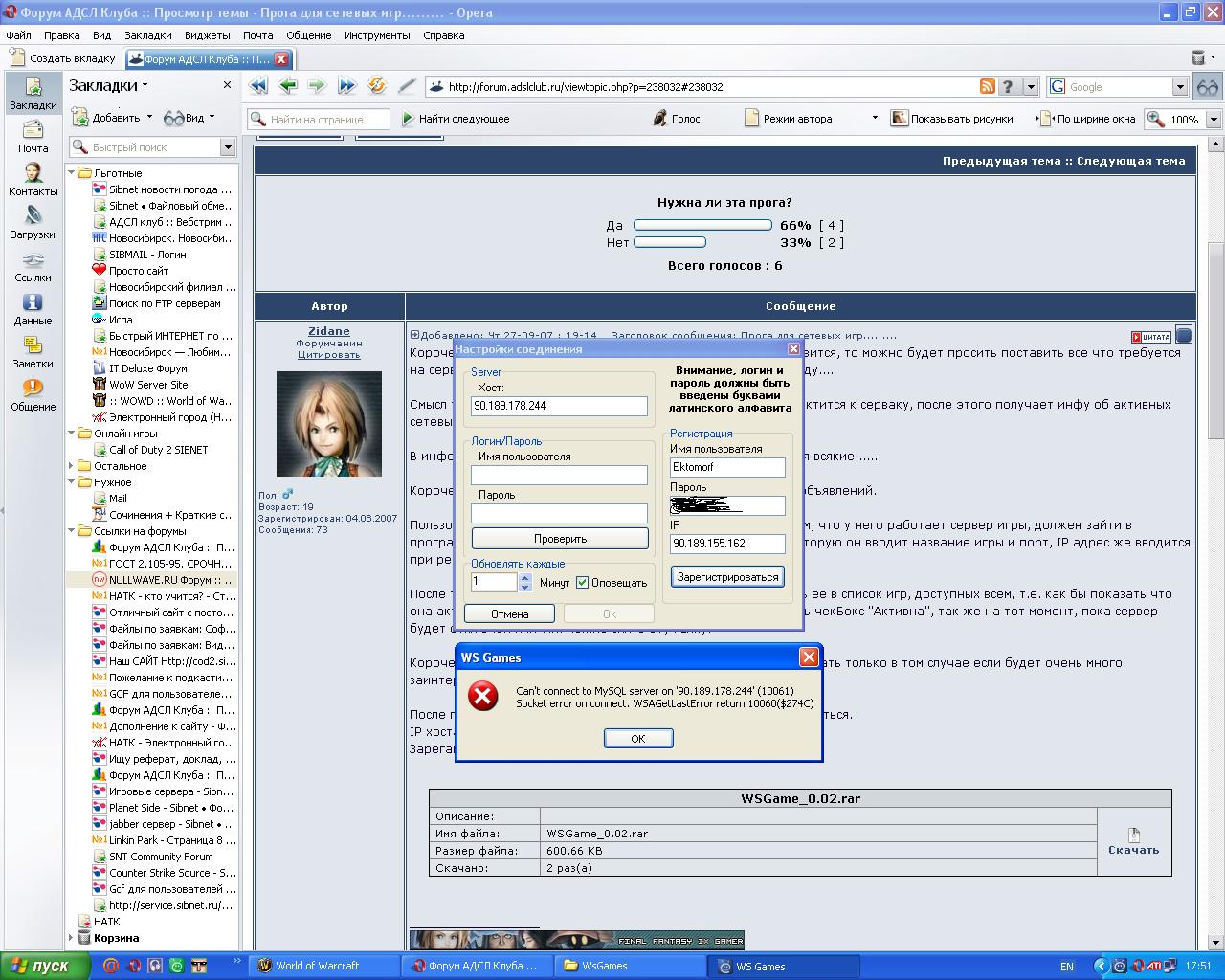Open the Правка menu

pos(61,35)
